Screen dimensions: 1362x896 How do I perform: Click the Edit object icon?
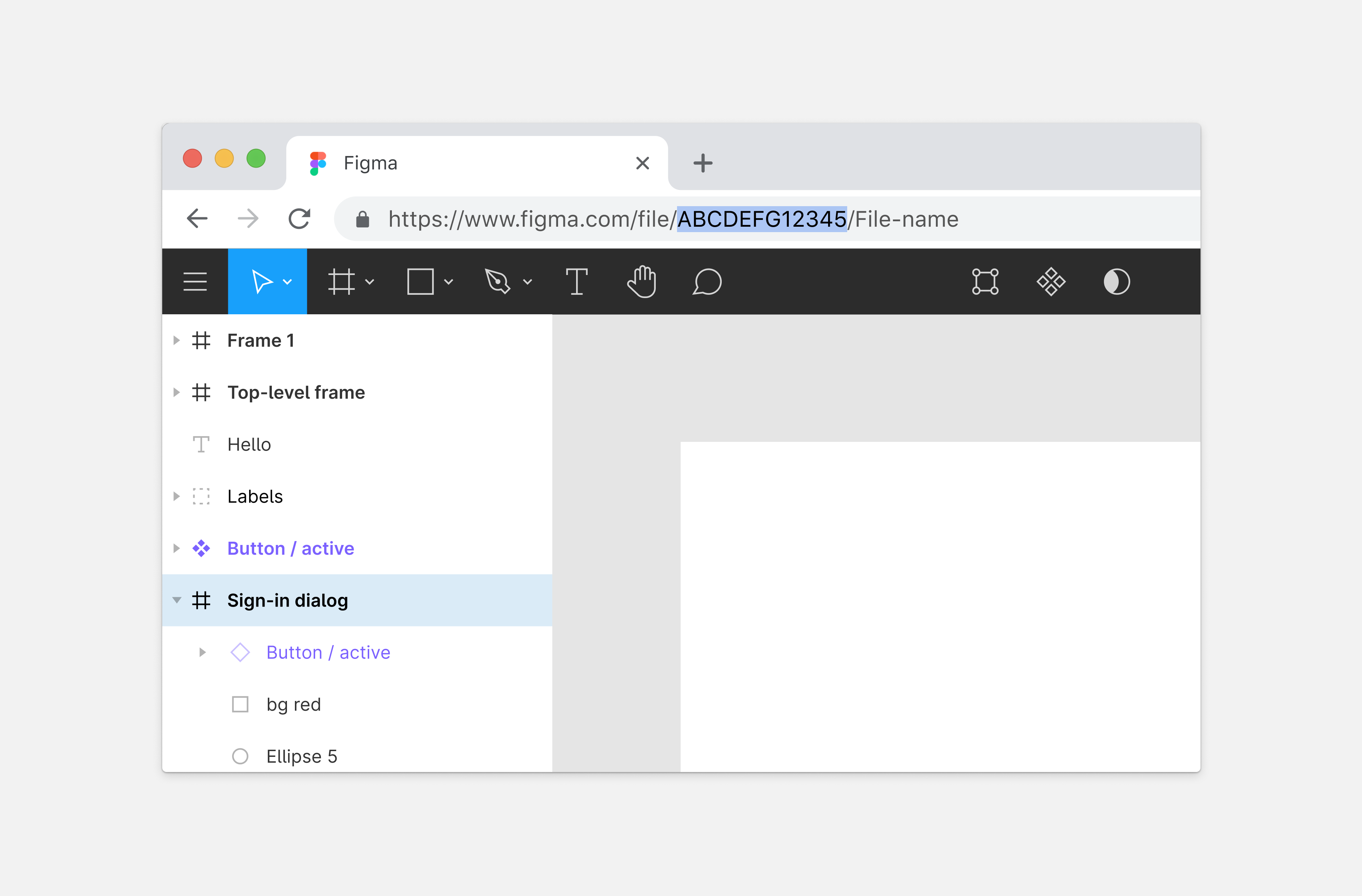click(x=985, y=281)
